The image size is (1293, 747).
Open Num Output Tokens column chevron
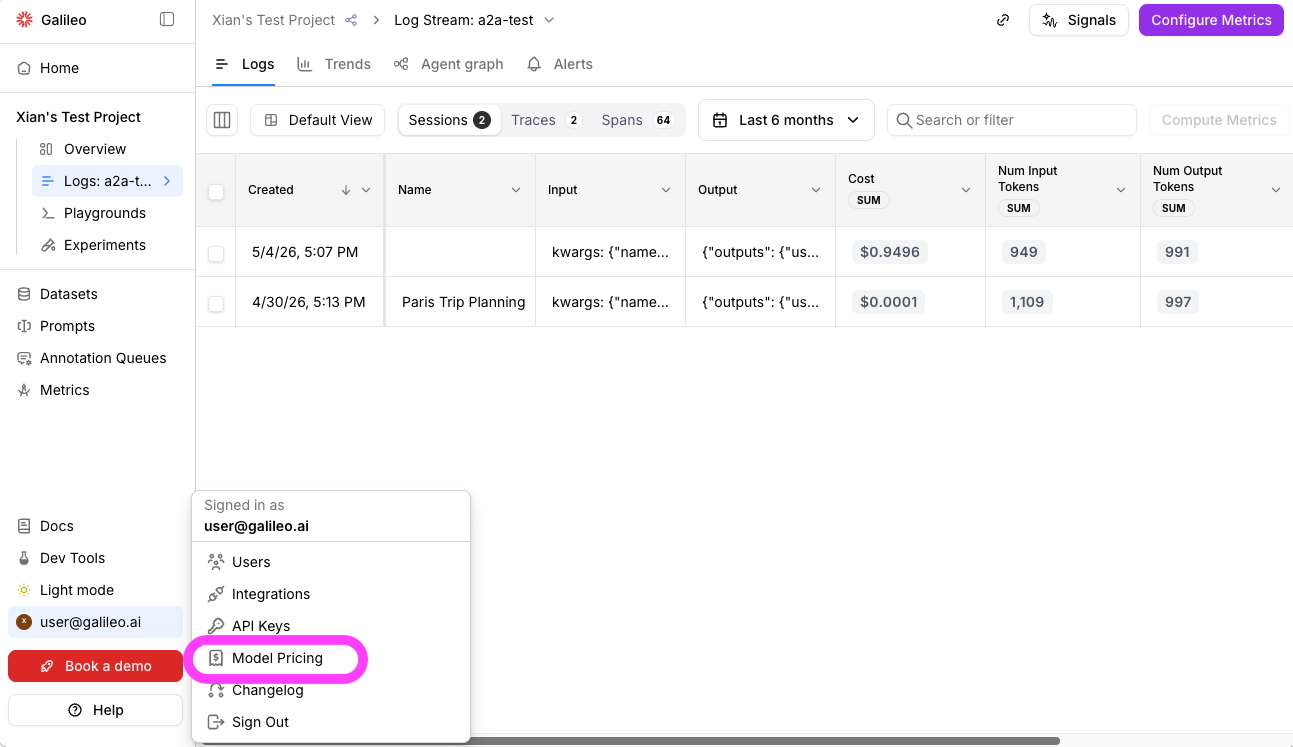click(x=1276, y=190)
